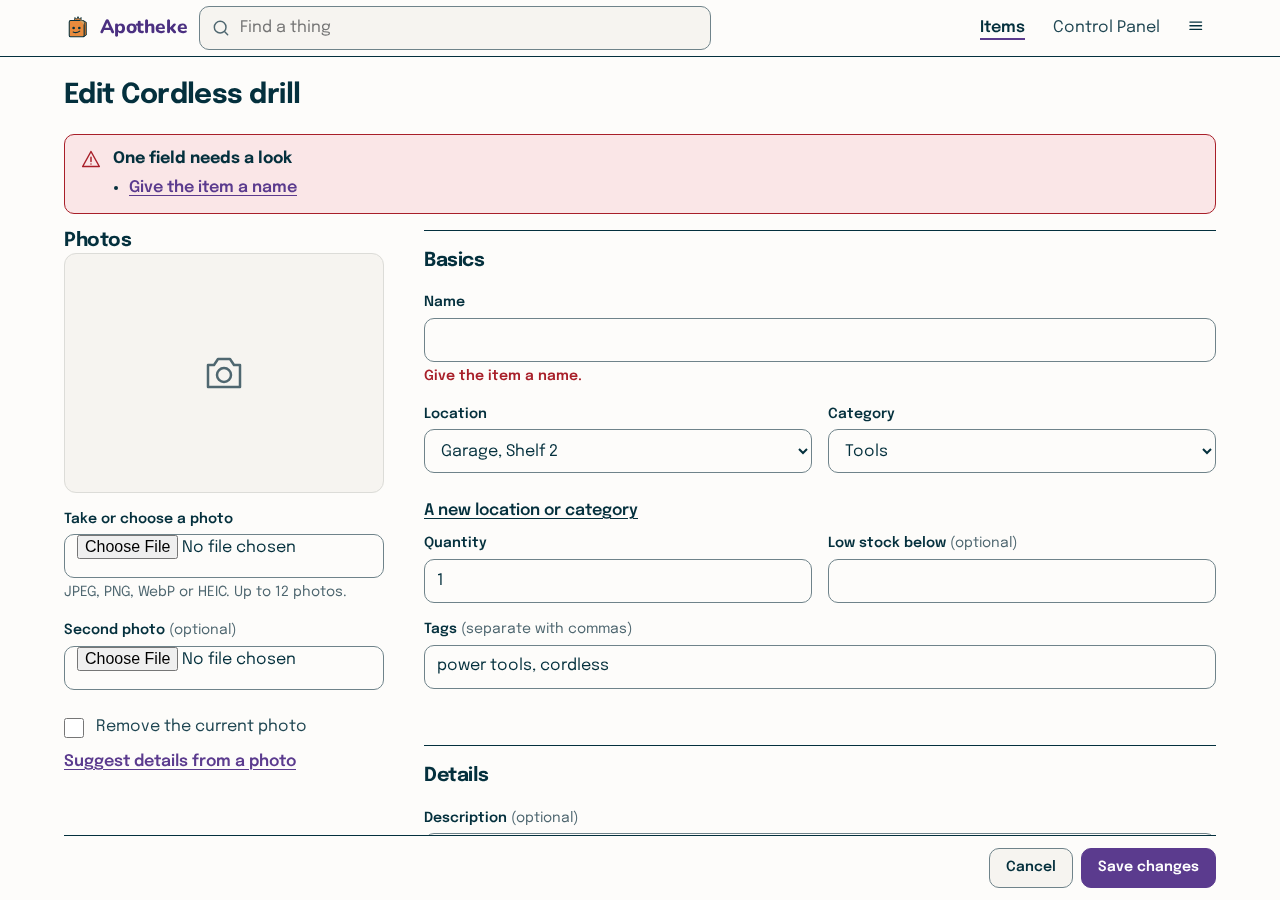Cancel editing the item
The width and height of the screenshot is (1280, 900).
tap(1031, 868)
